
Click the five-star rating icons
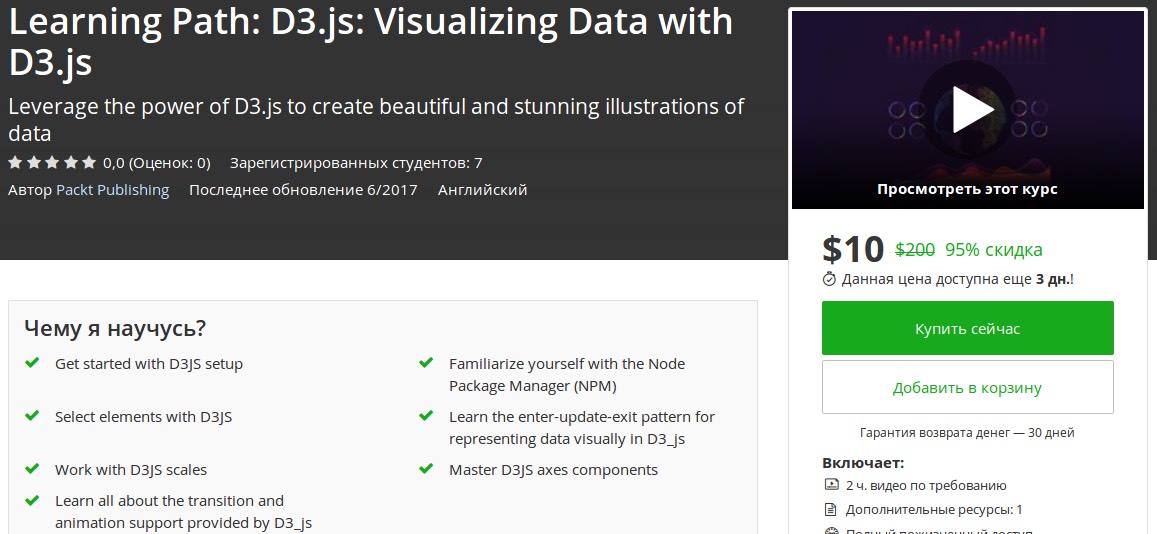(x=52, y=162)
